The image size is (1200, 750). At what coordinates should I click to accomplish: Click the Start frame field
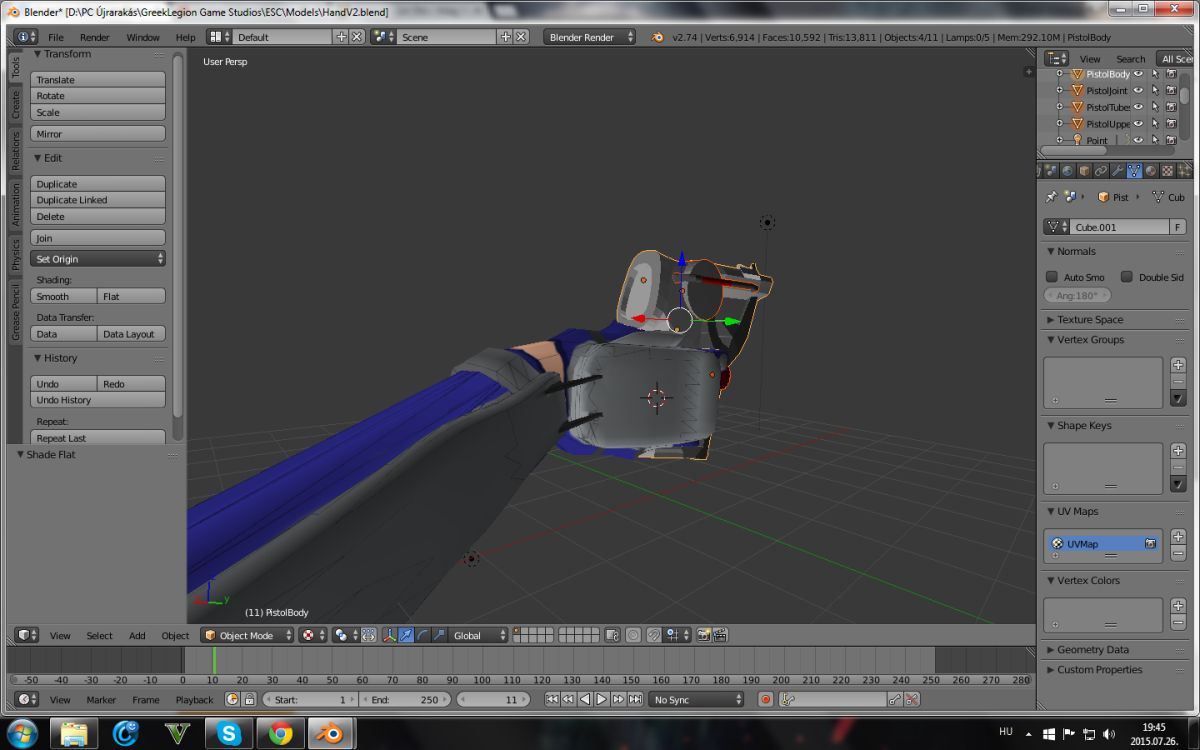pyautogui.click(x=311, y=700)
